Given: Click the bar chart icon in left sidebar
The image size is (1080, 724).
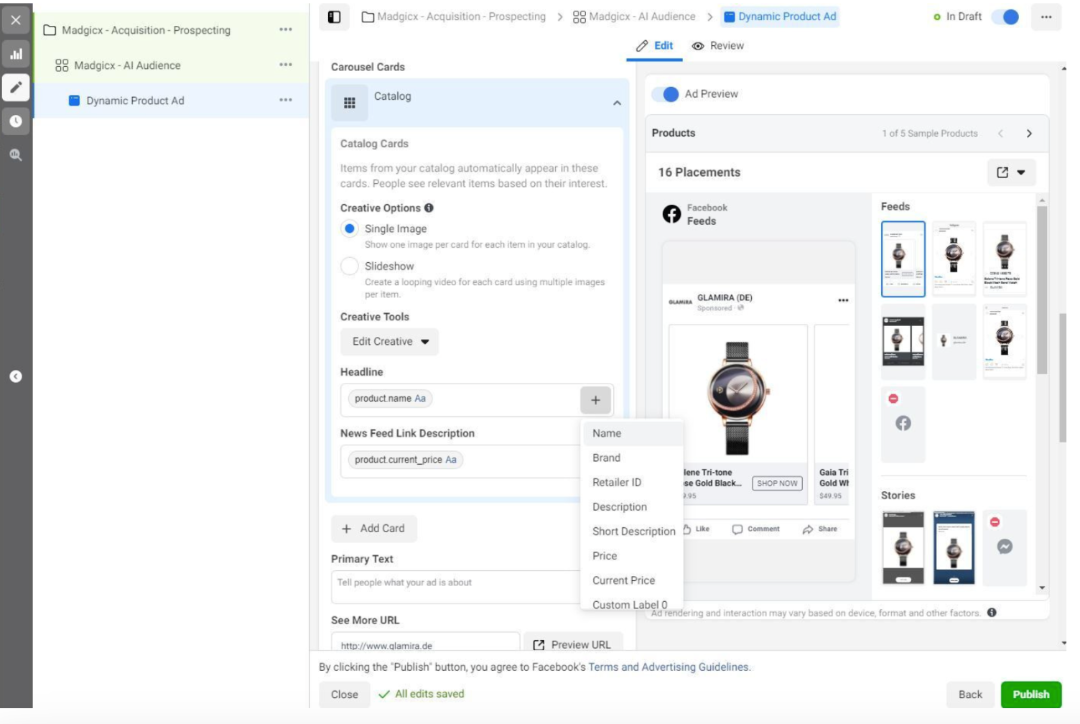Looking at the screenshot, I should tap(16, 54).
